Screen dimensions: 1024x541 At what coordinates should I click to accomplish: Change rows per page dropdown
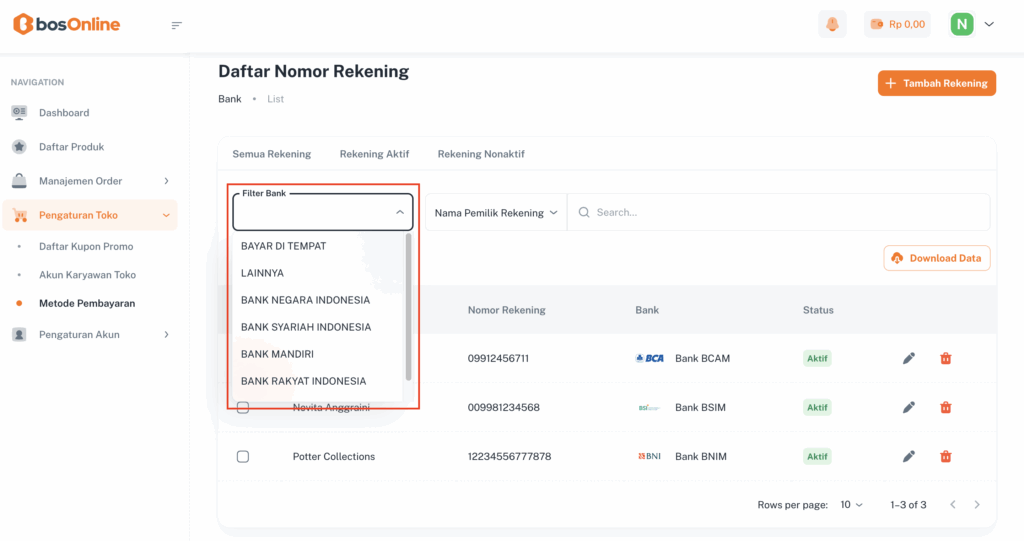[851, 505]
